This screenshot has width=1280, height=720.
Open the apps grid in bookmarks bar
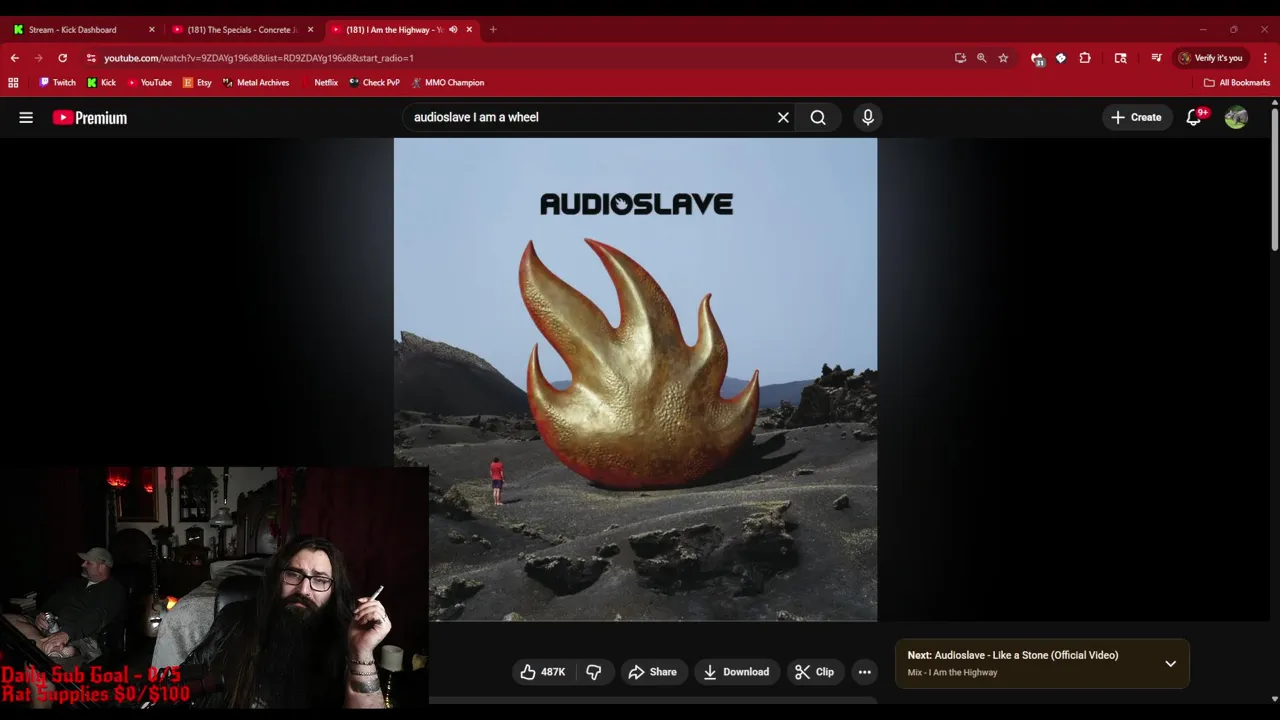click(13, 83)
